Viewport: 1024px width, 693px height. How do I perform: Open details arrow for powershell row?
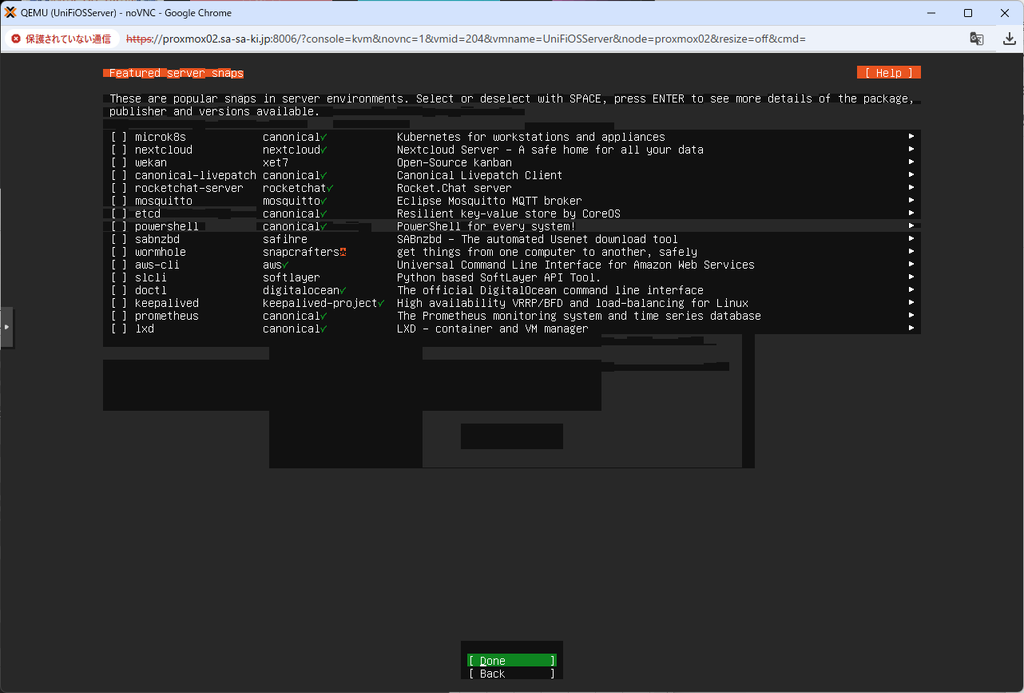(911, 226)
